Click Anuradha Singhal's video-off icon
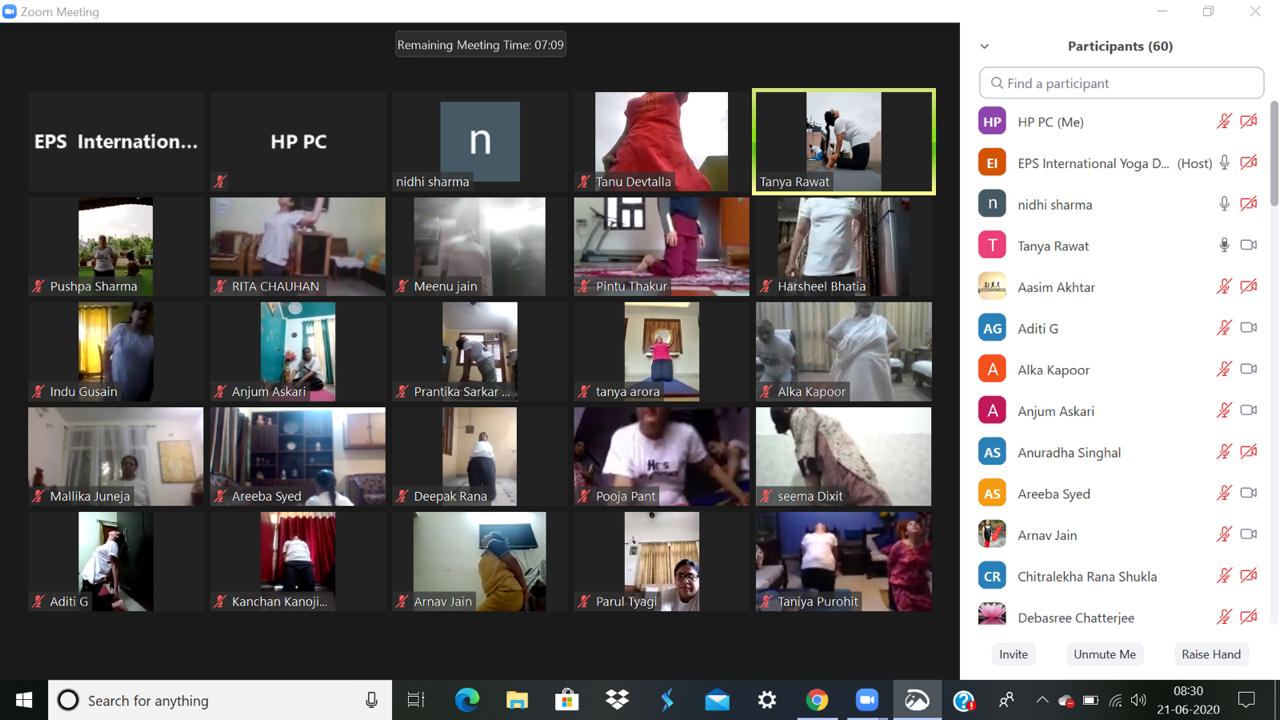 (x=1248, y=452)
